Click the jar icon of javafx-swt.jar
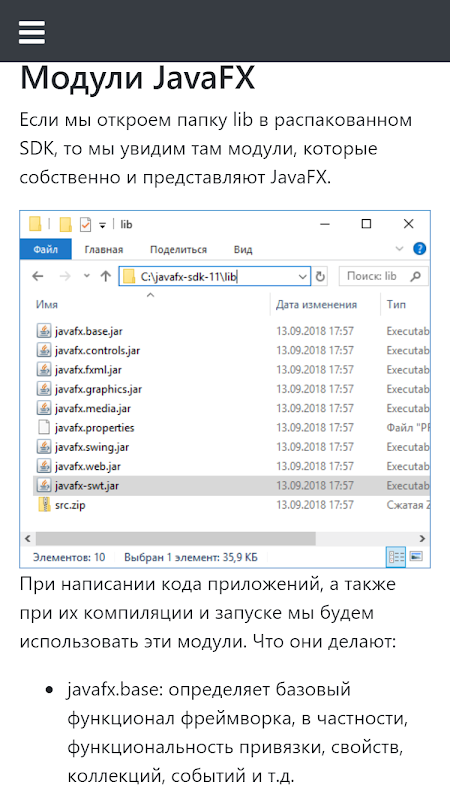The height and width of the screenshot is (800, 450). pyautogui.click(x=44, y=486)
